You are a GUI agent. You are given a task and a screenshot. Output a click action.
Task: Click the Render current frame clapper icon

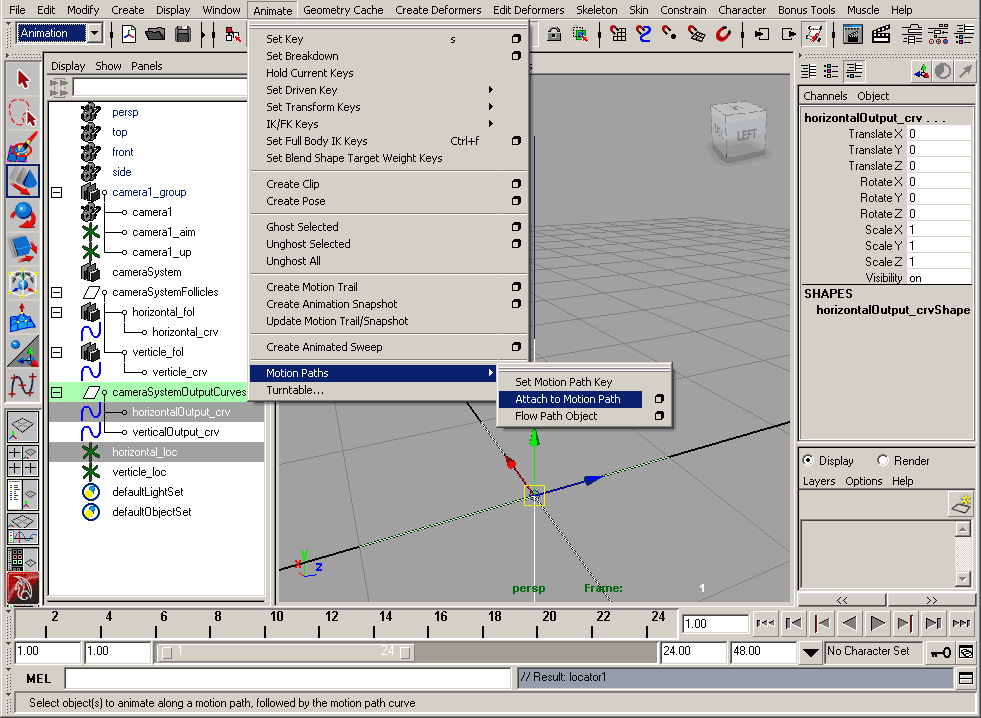pos(852,34)
